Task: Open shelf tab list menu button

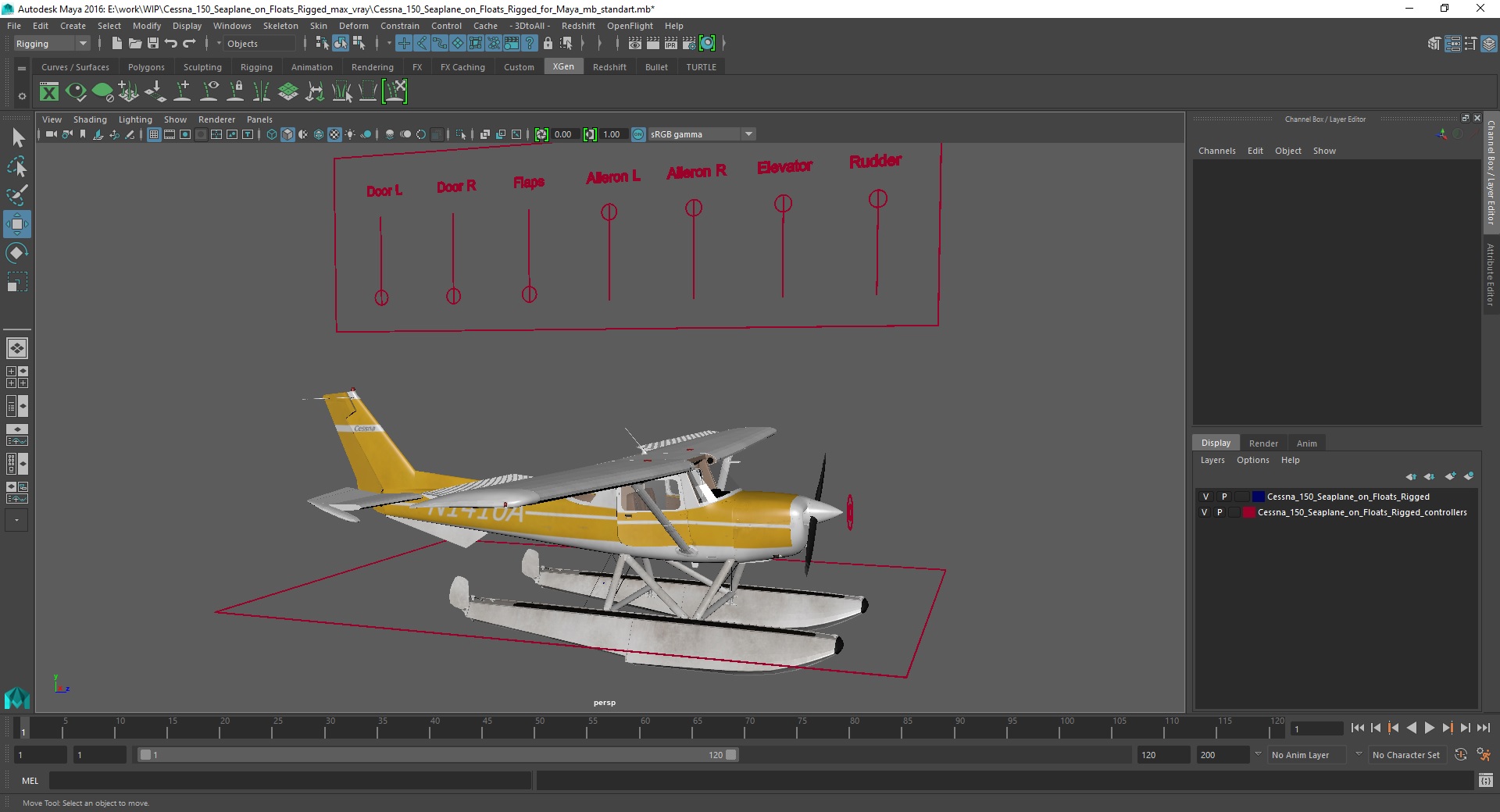Action: coord(22,69)
